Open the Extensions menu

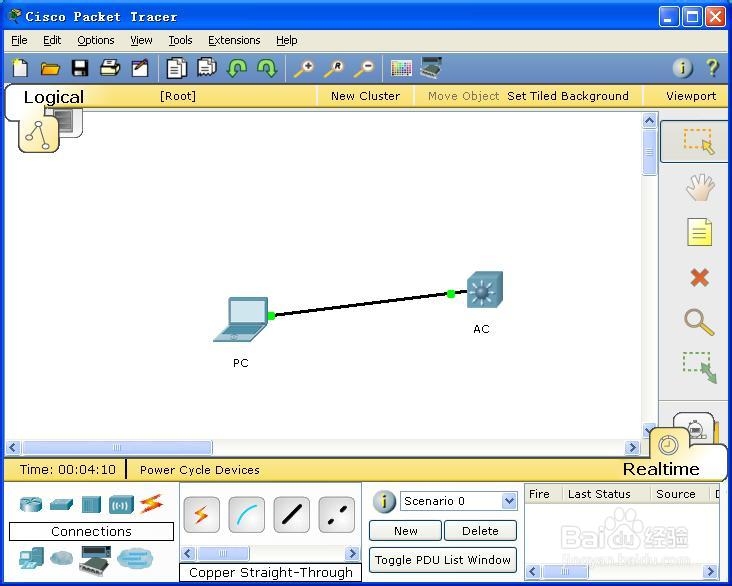pyautogui.click(x=234, y=40)
